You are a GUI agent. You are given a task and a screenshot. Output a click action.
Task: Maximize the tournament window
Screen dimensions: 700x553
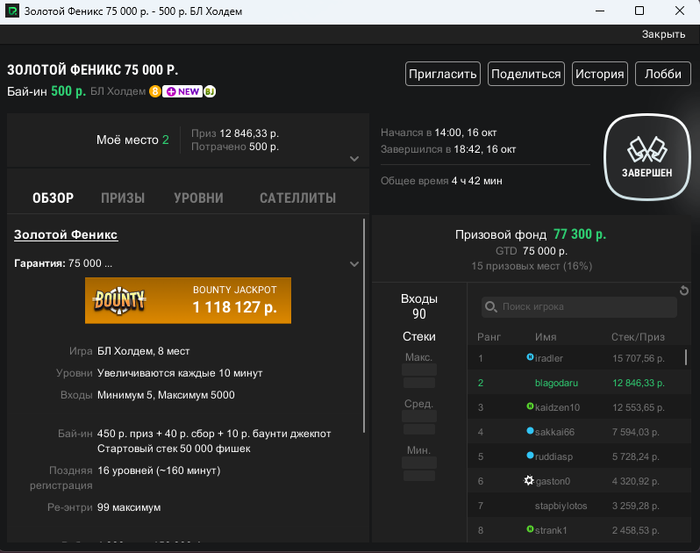[639, 11]
